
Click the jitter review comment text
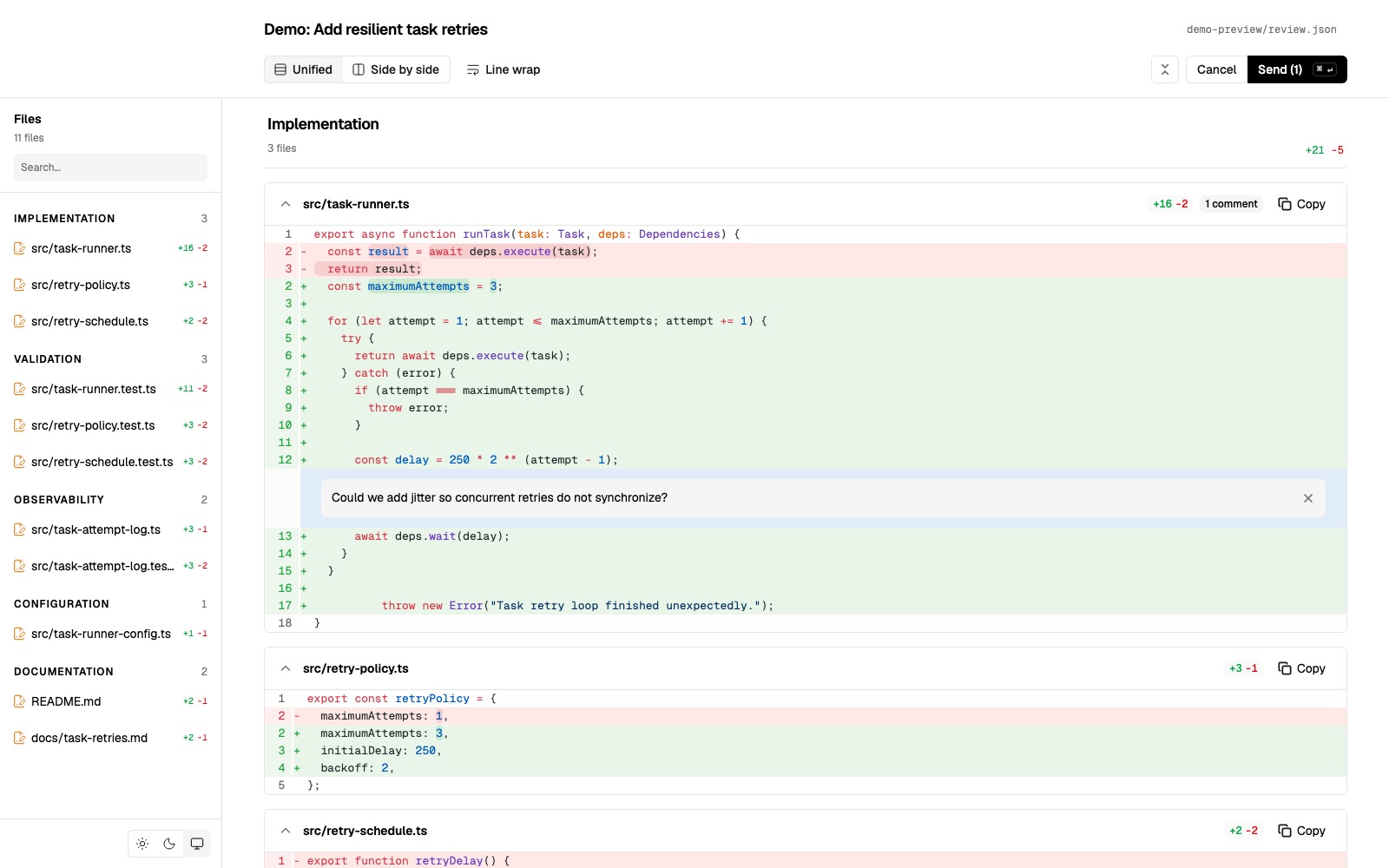pos(499,497)
